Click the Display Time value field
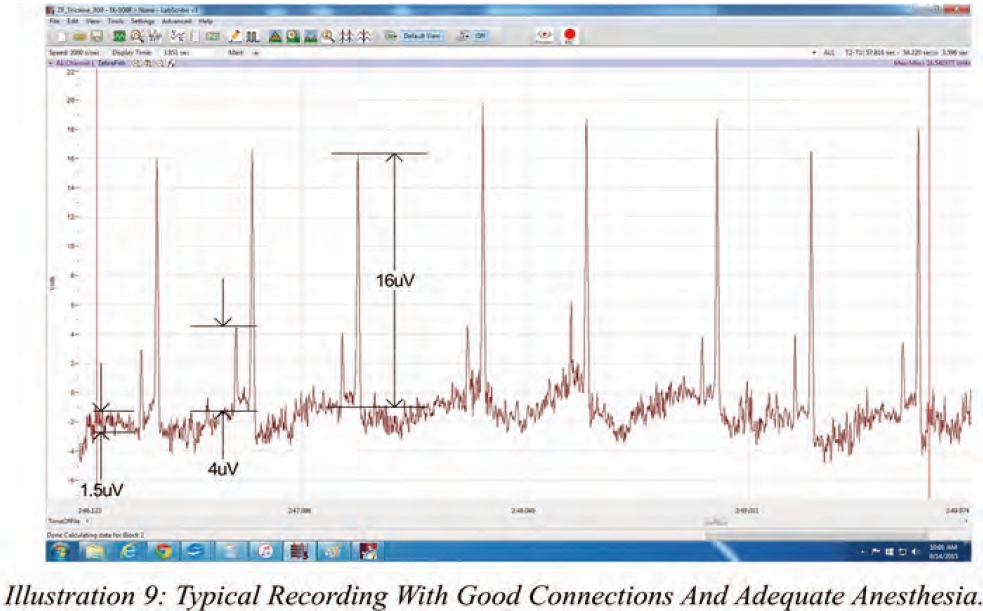The height and width of the screenshot is (611, 983). point(177,51)
